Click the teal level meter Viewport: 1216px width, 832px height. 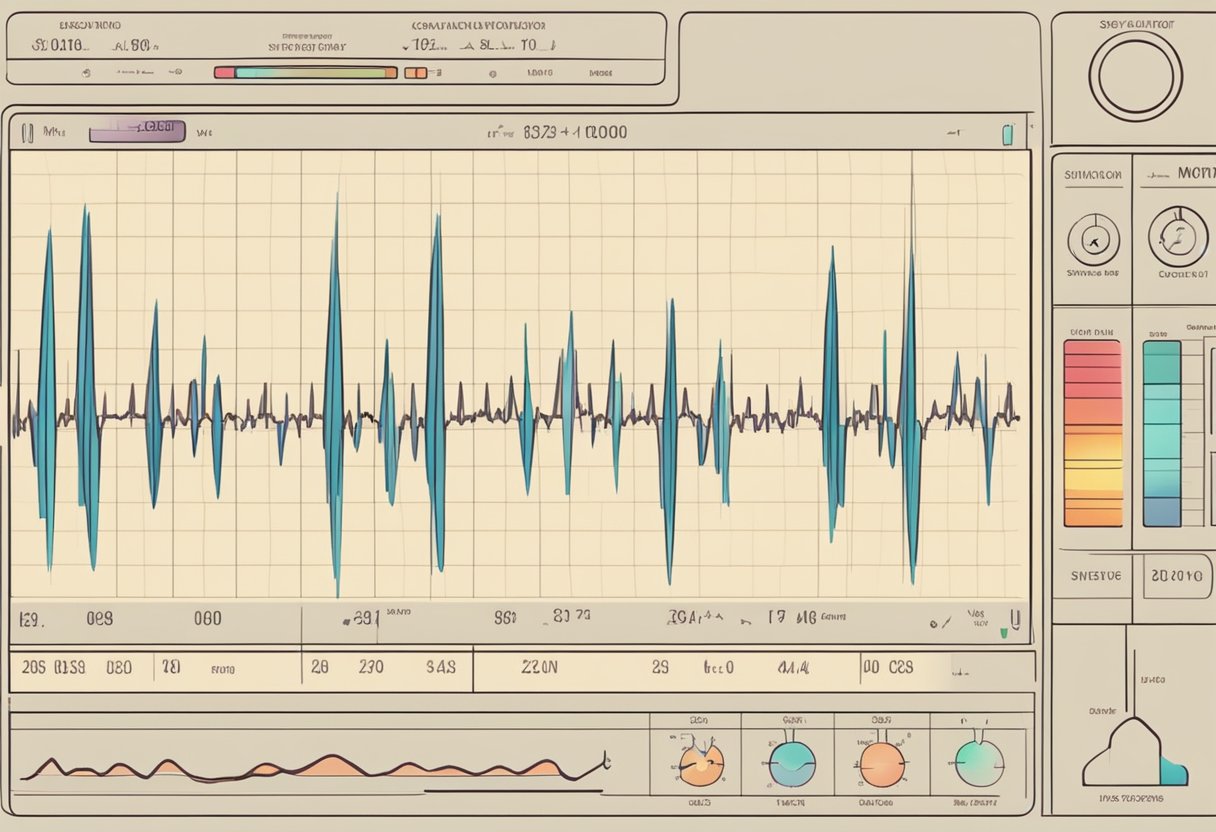tap(1162, 433)
